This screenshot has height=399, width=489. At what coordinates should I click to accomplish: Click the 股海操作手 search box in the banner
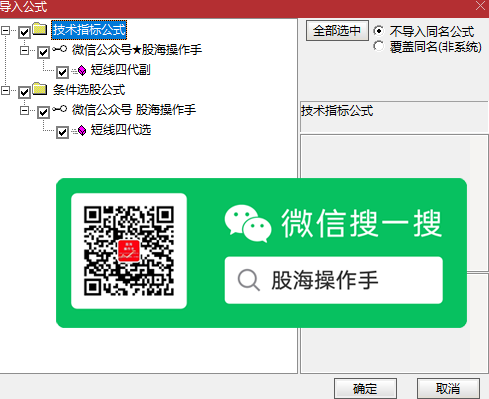334,280
